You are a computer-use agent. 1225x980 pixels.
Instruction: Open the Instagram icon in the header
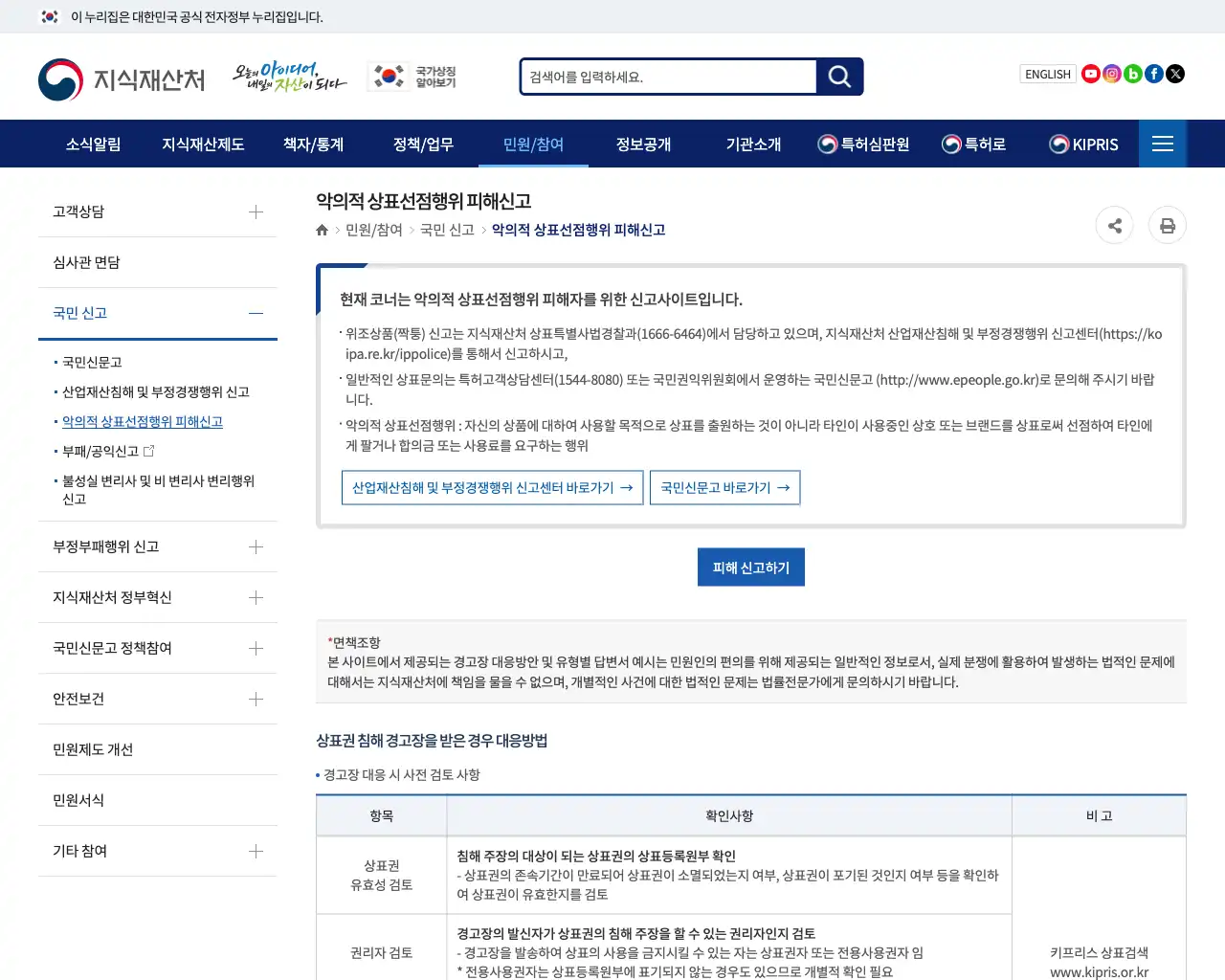[x=1111, y=74]
